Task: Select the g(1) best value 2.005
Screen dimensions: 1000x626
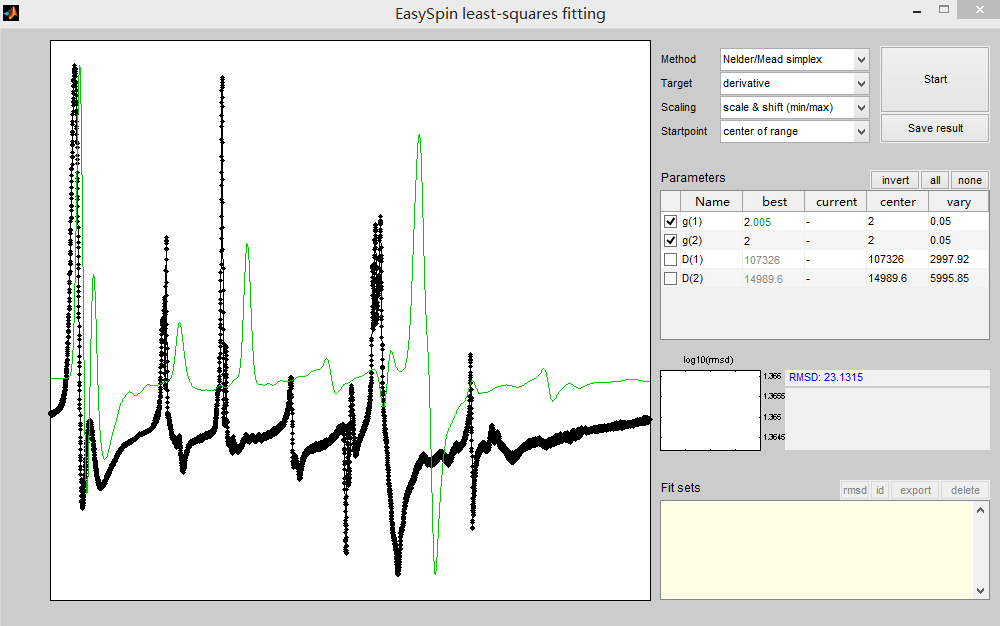Action: (x=774, y=222)
